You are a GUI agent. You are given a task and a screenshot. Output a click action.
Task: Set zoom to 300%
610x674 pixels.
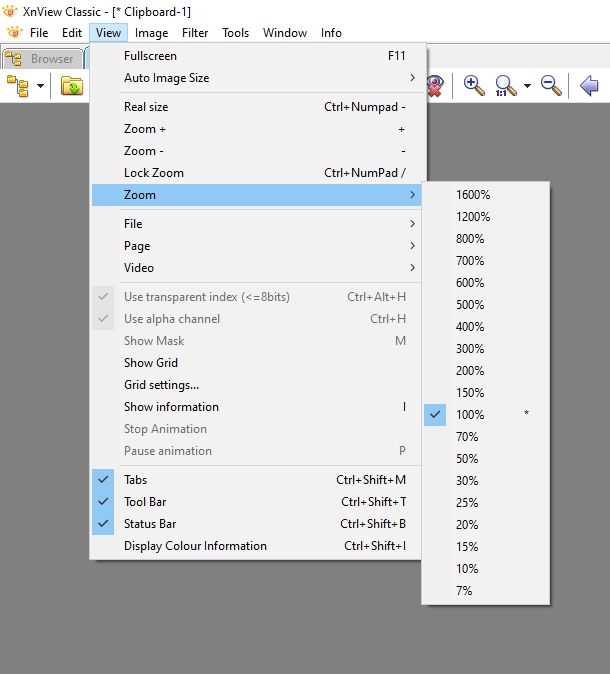coord(486,349)
